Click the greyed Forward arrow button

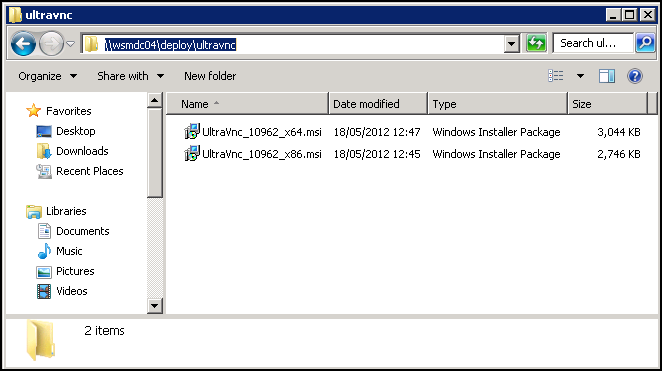pos(52,43)
